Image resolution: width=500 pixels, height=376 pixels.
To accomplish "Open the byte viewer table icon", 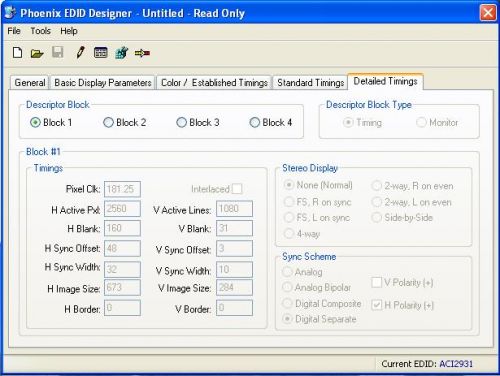I will point(101,53).
